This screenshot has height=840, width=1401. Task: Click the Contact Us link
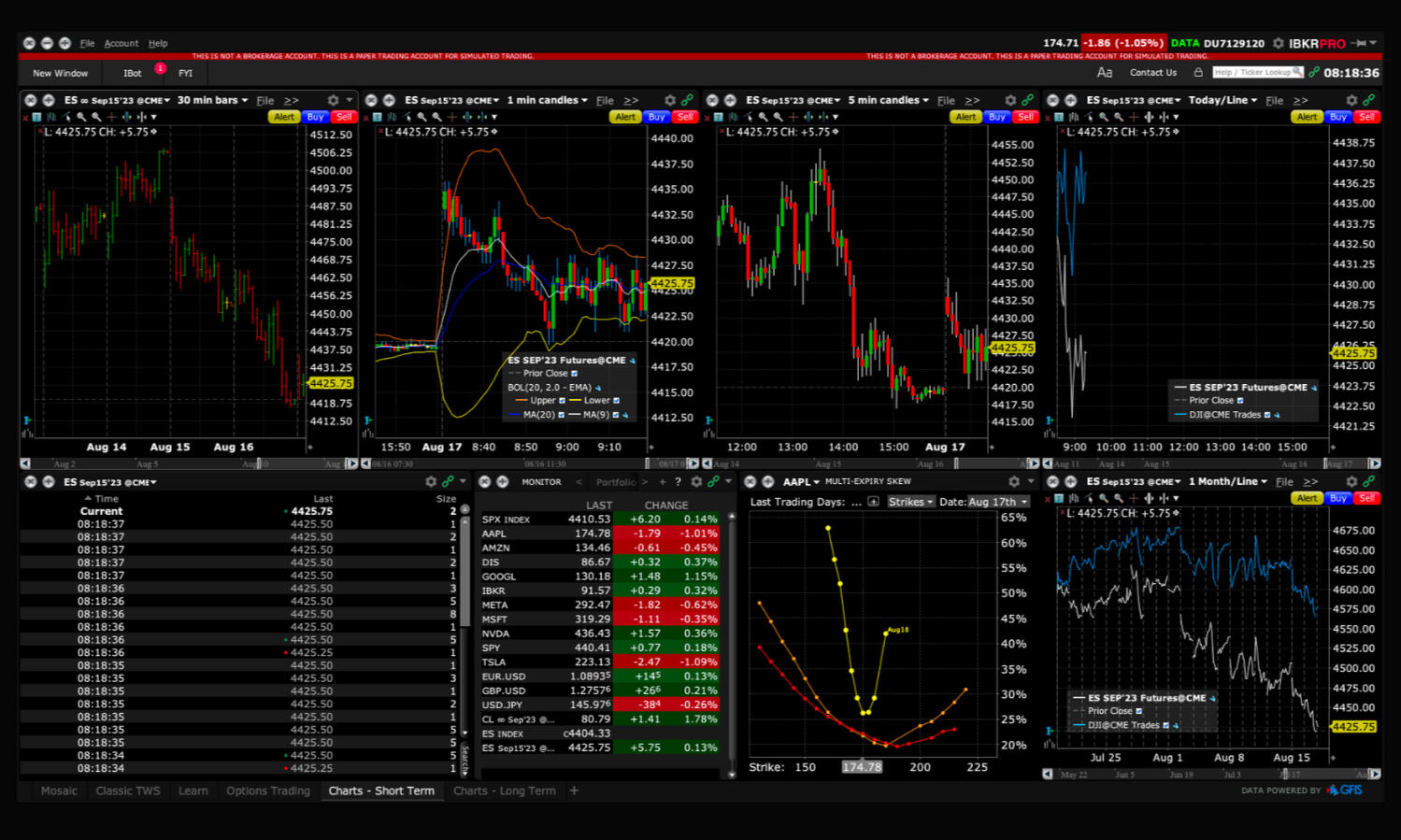[x=1152, y=73]
